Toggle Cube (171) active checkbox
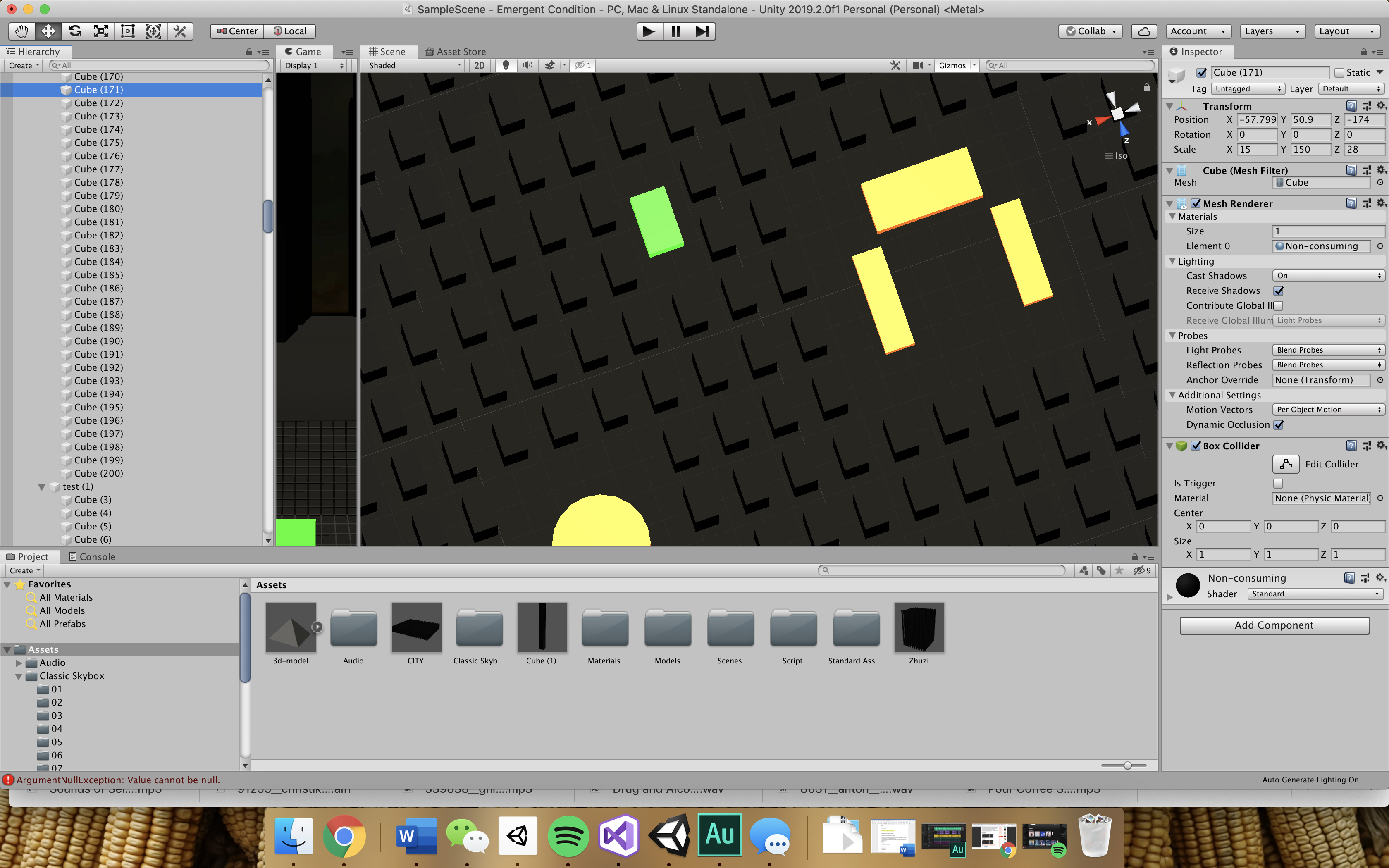 tap(1201, 73)
